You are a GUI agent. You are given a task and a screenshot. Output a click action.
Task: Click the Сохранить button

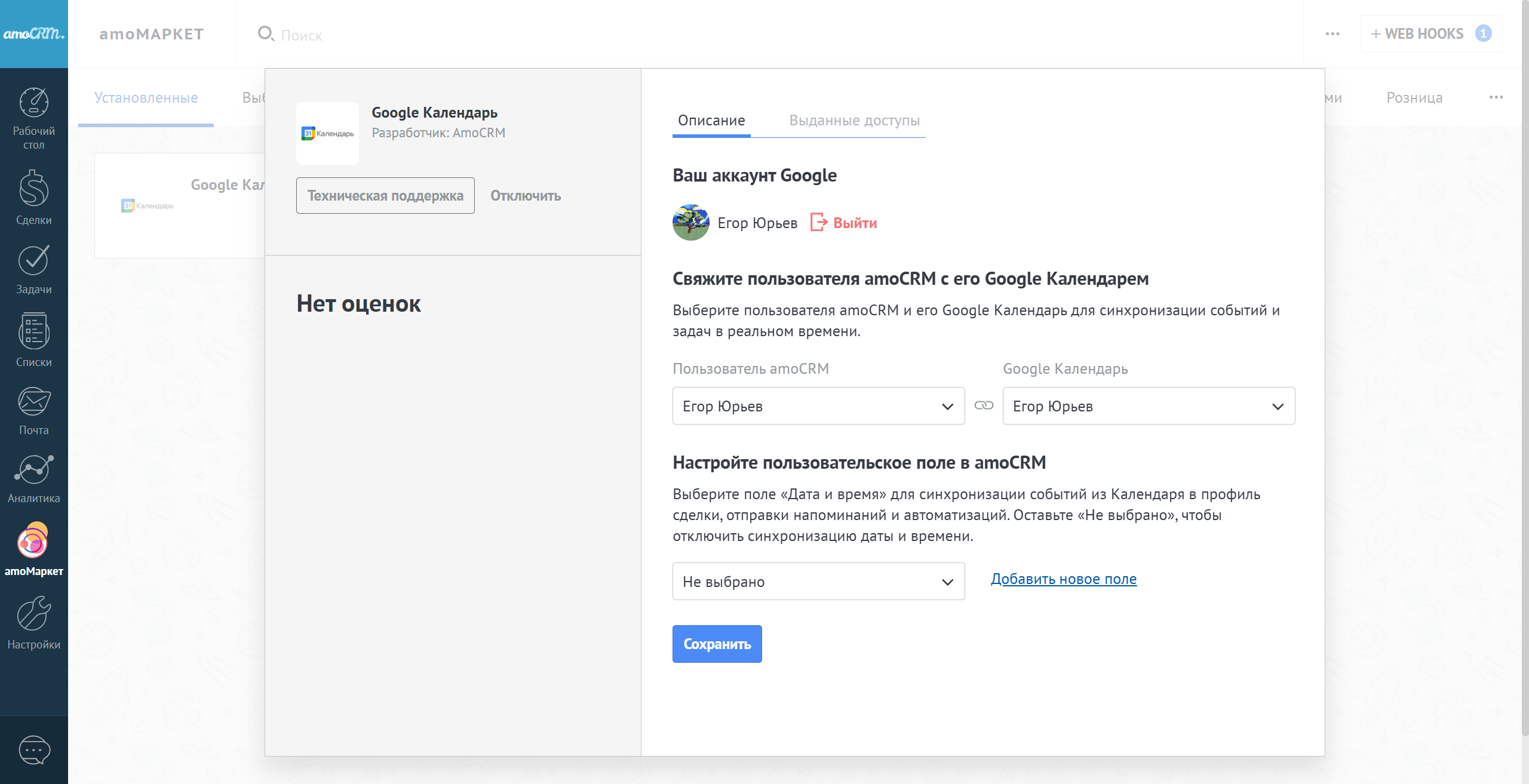[717, 644]
